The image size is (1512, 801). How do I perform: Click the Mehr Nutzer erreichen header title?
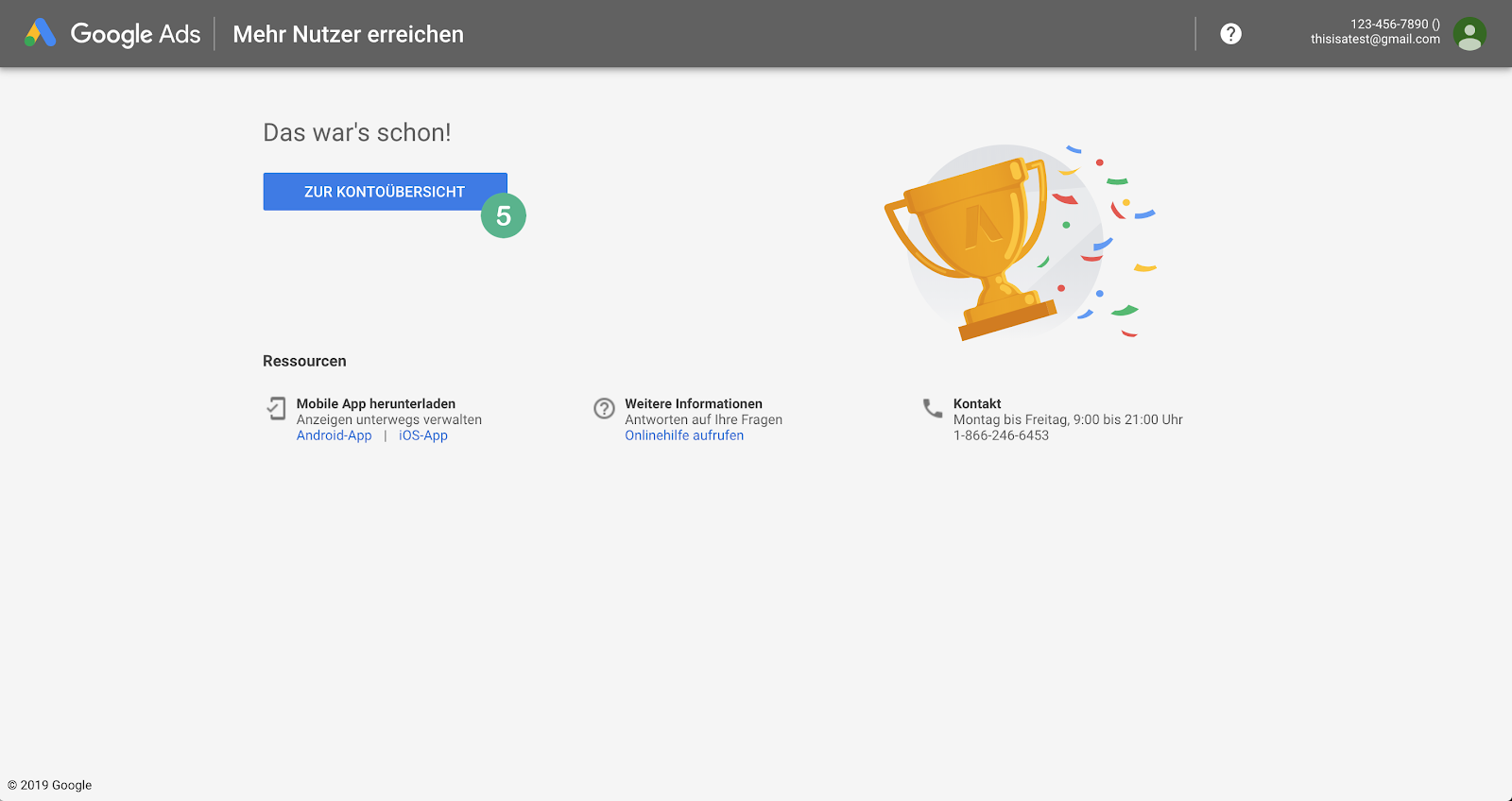point(348,34)
